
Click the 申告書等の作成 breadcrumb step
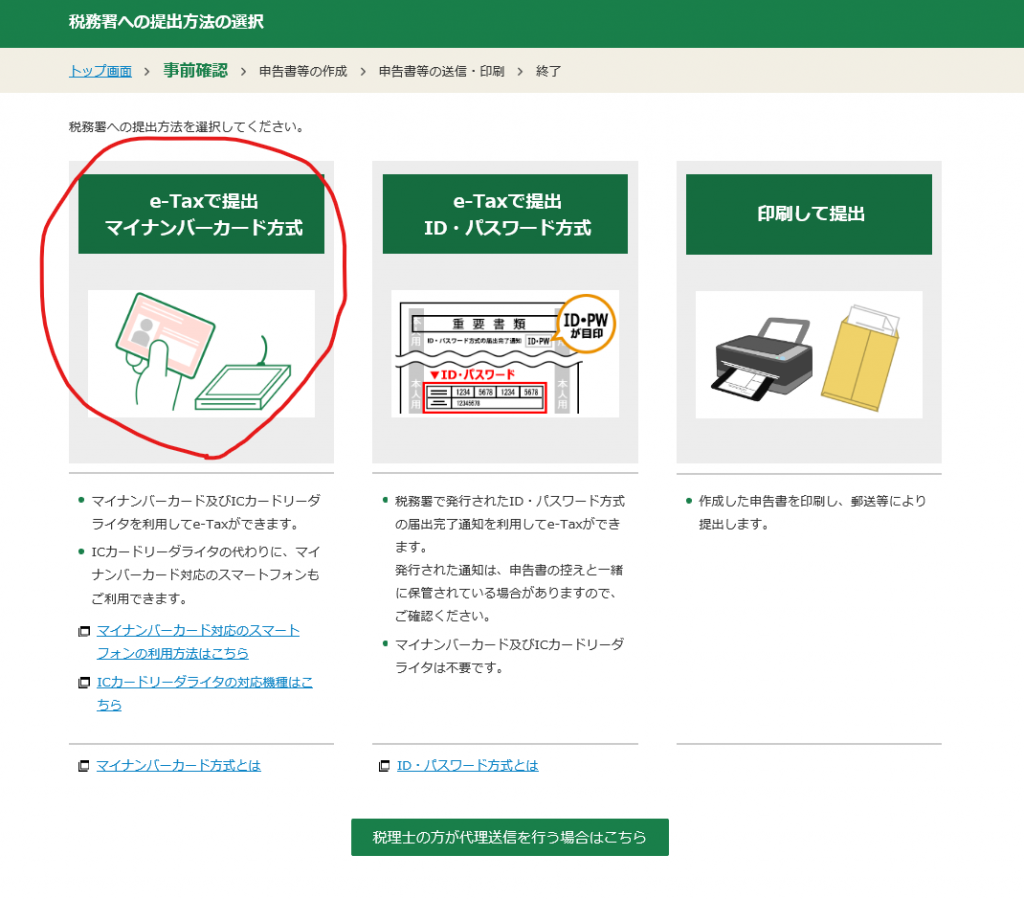(303, 71)
